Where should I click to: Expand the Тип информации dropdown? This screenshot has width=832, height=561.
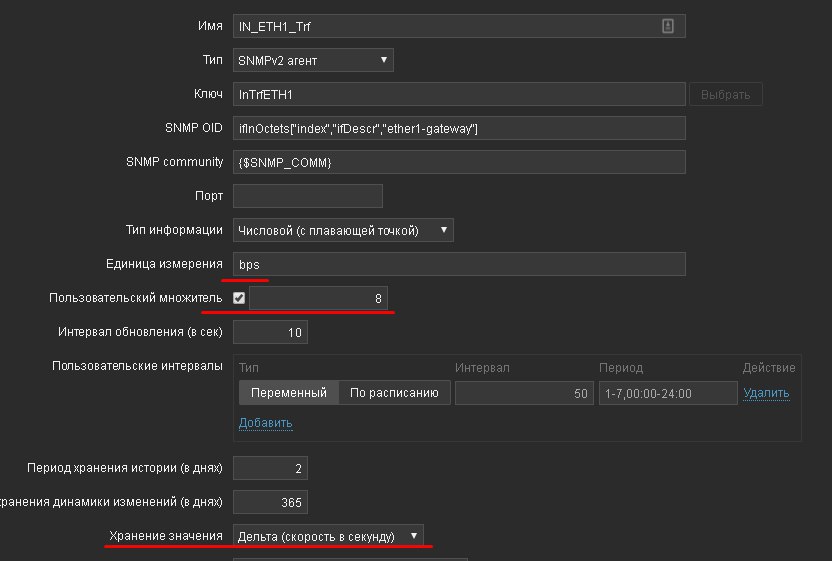(x=343, y=230)
